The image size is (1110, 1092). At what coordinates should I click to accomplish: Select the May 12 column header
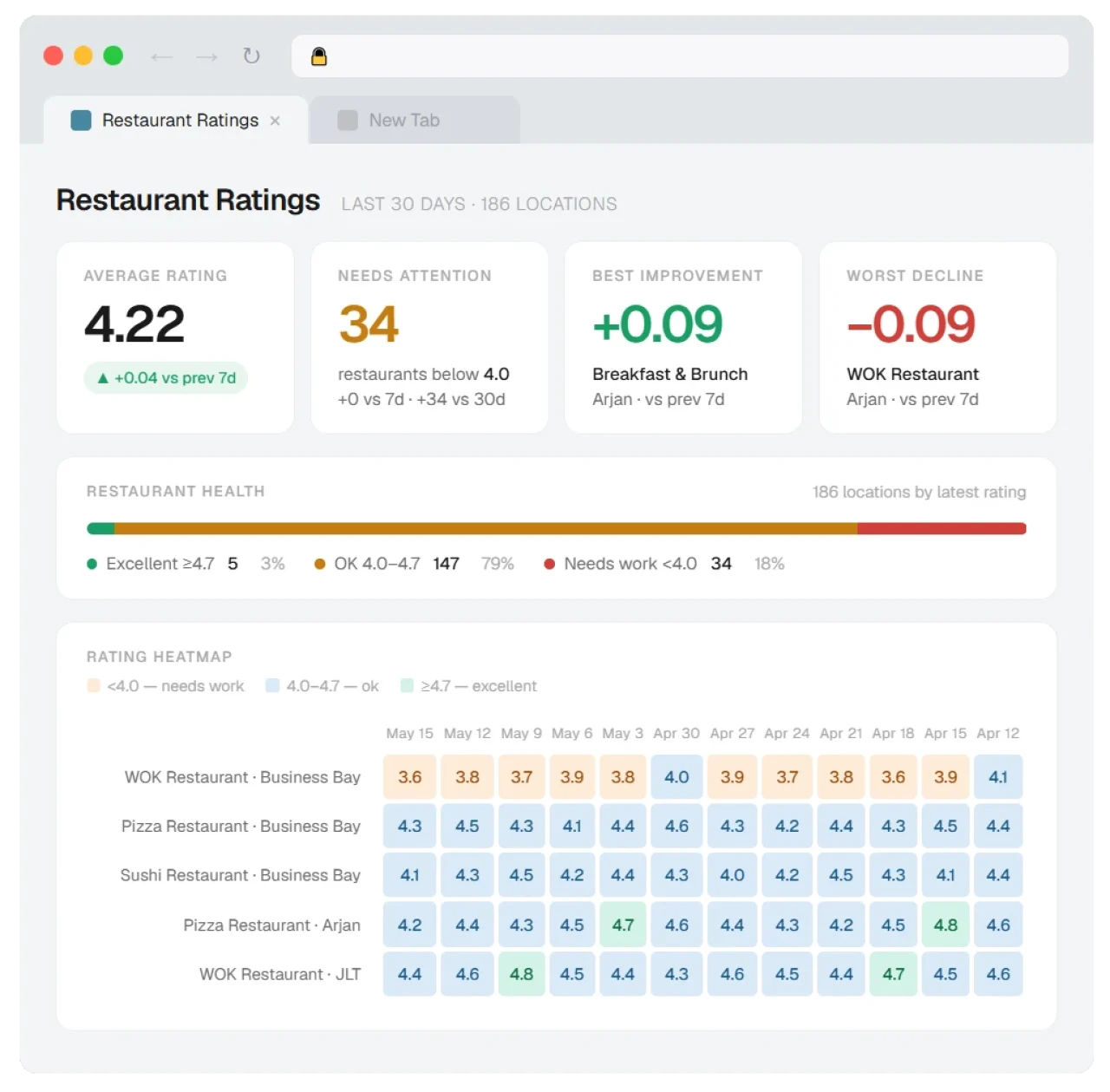(x=467, y=733)
